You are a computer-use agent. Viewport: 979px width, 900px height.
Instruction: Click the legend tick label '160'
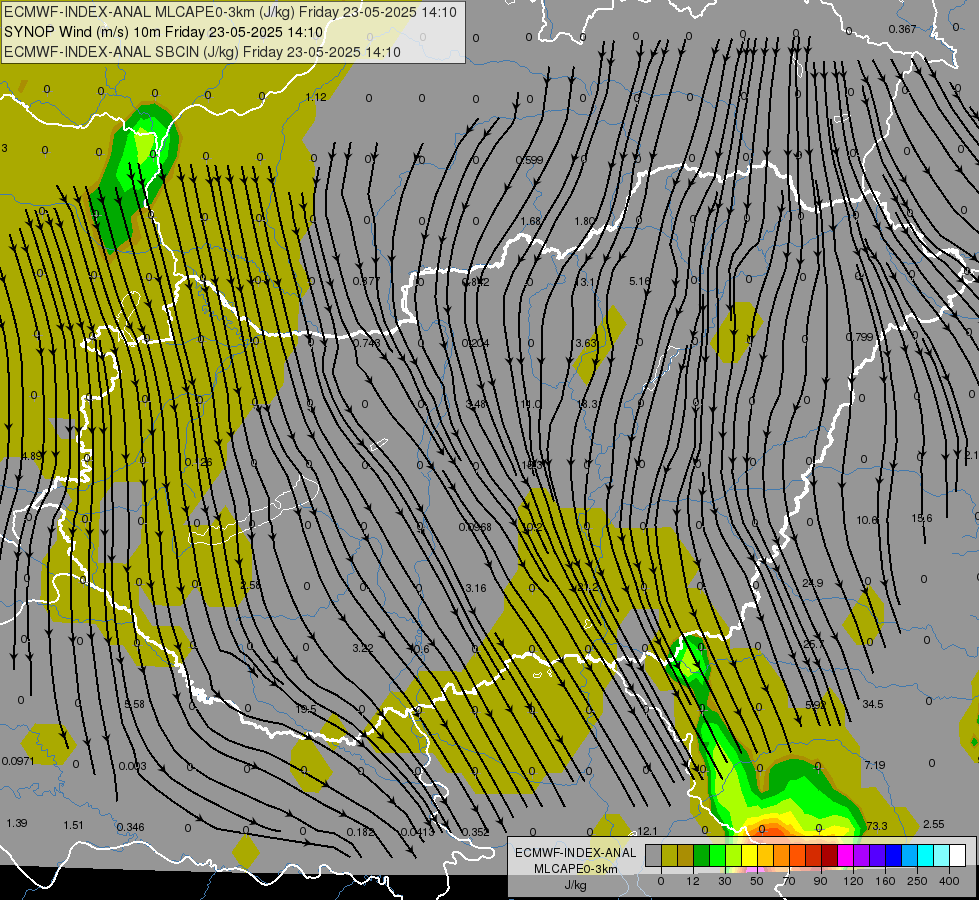[x=885, y=881]
